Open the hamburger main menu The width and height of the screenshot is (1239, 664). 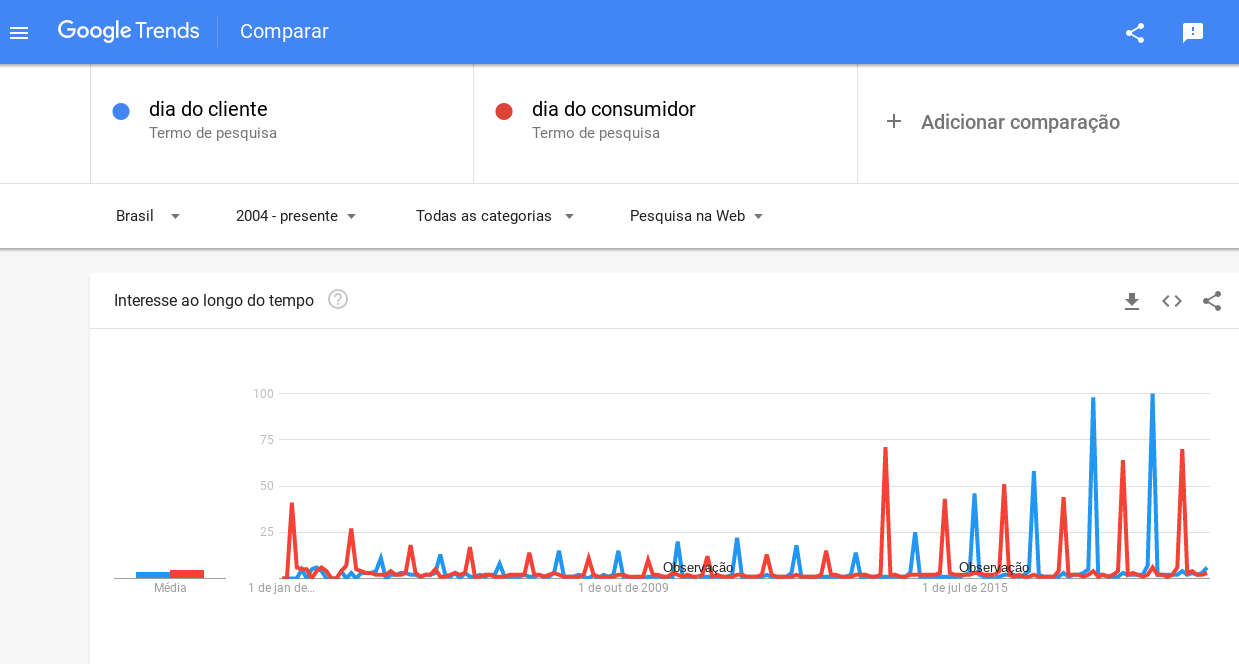[x=19, y=32]
